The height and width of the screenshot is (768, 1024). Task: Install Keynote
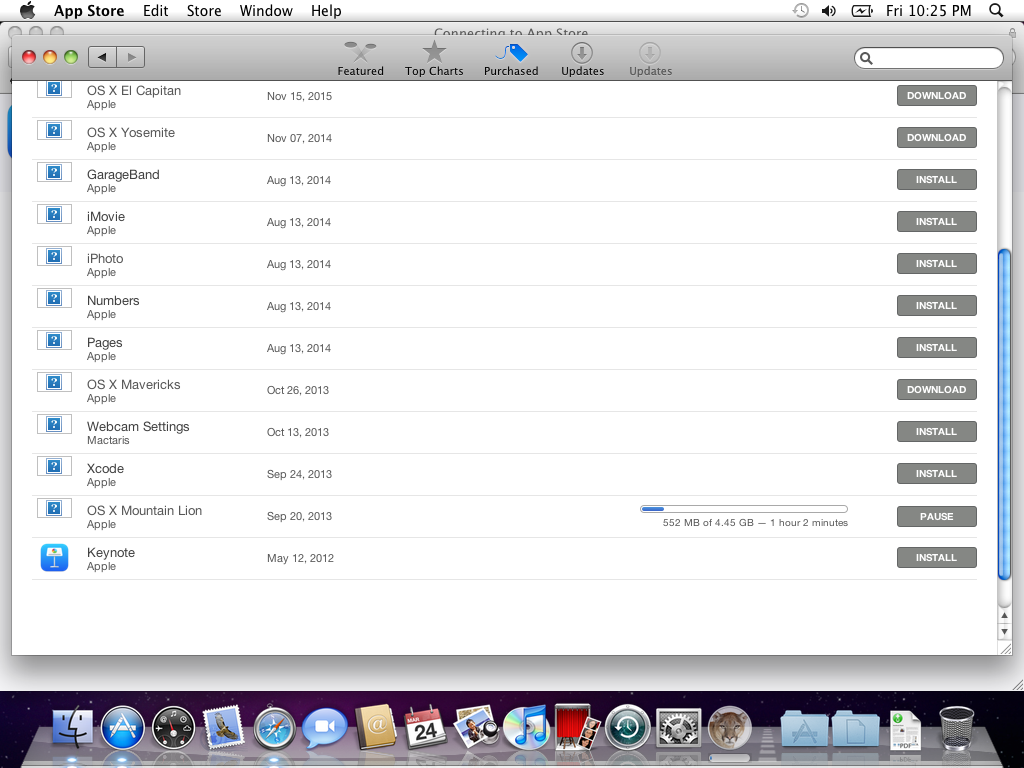pyautogui.click(x=936, y=558)
